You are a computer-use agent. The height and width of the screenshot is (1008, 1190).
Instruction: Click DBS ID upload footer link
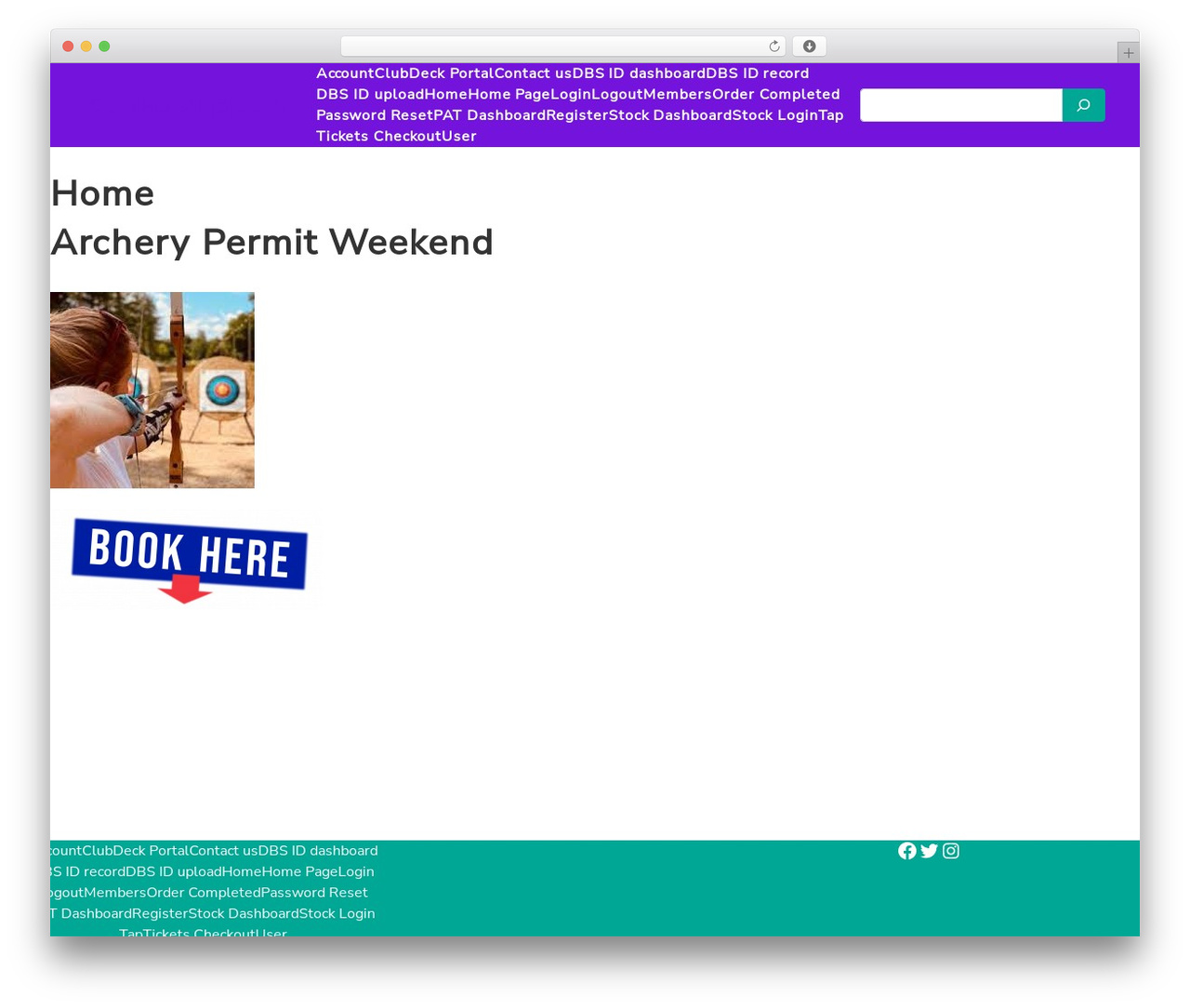coord(174,871)
